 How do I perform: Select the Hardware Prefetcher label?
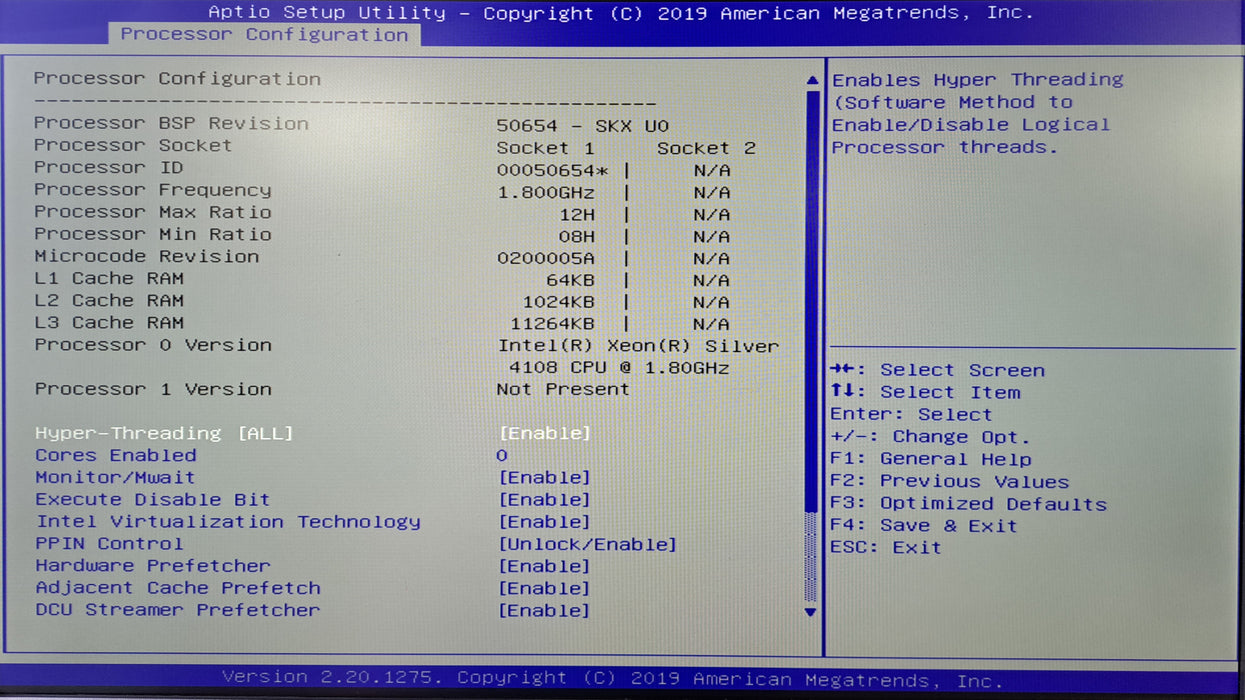tap(152, 566)
